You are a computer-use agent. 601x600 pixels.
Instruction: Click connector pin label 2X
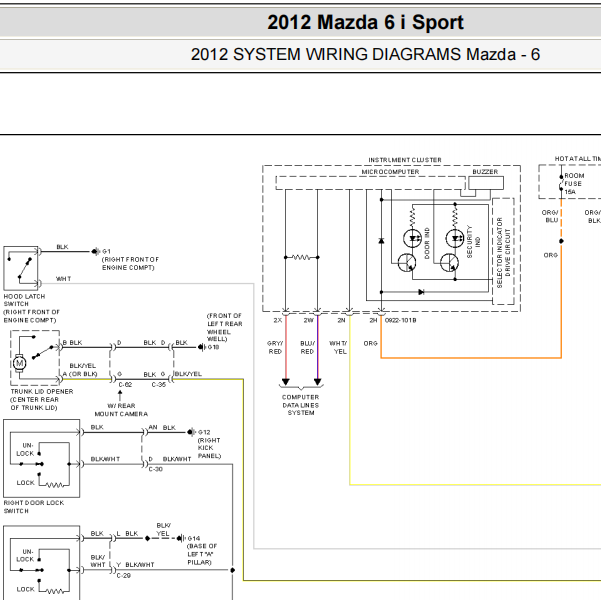tap(278, 320)
